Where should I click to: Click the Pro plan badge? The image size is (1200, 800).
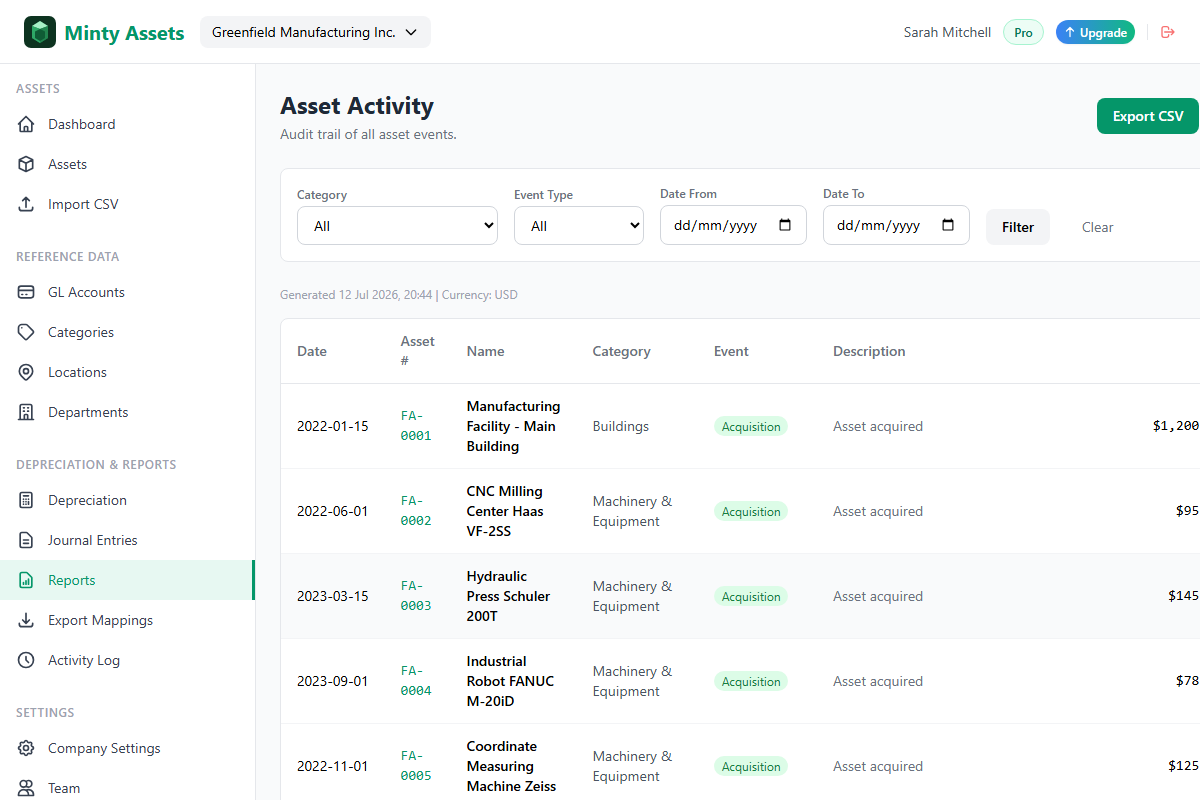point(1023,32)
